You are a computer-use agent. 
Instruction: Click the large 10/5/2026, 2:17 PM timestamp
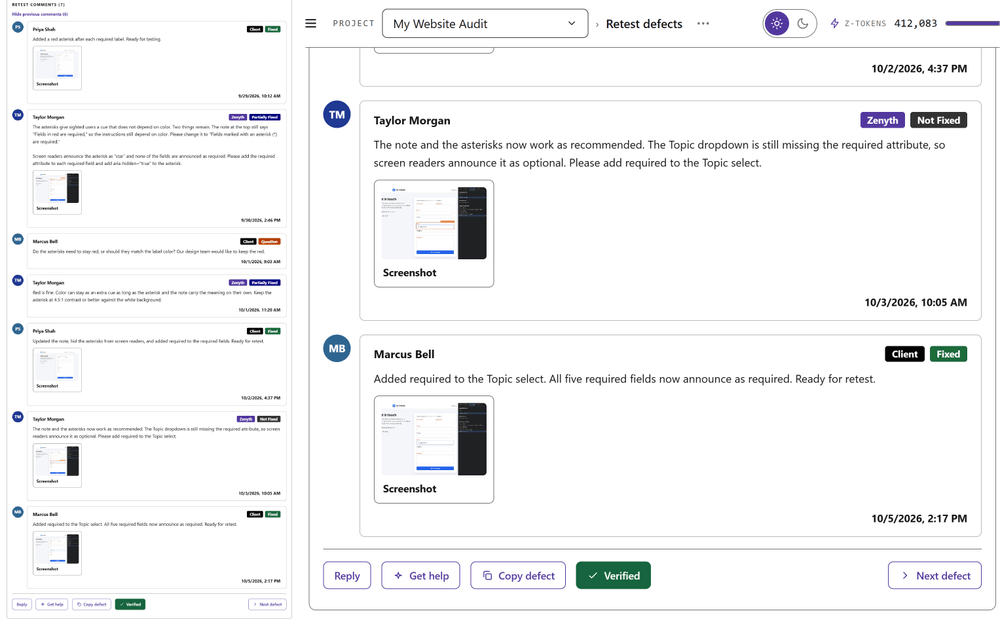[x=919, y=519]
